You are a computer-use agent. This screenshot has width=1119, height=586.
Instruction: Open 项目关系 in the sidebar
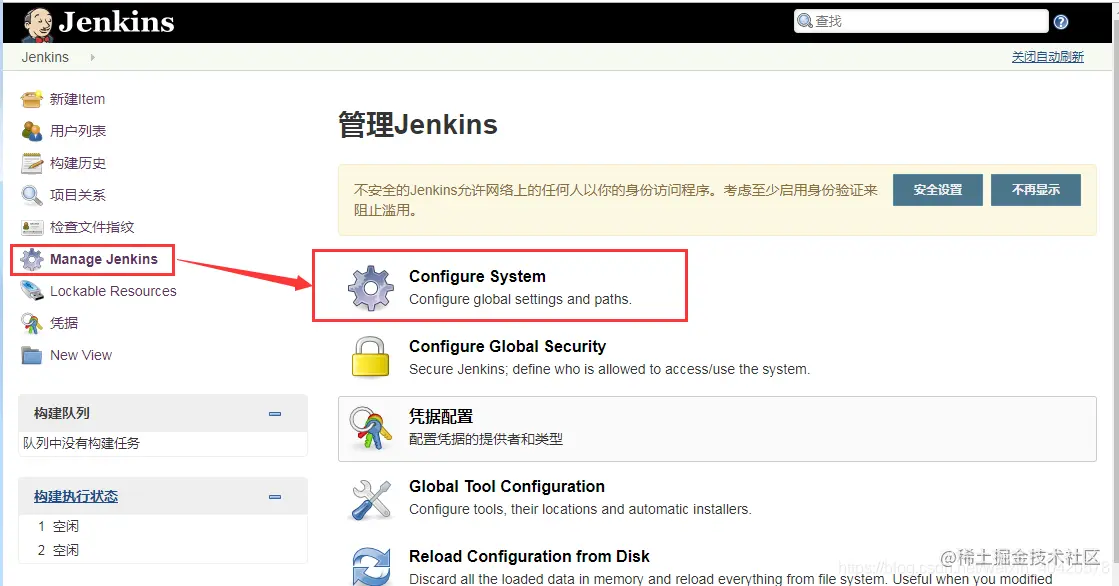pyautogui.click(x=78, y=195)
